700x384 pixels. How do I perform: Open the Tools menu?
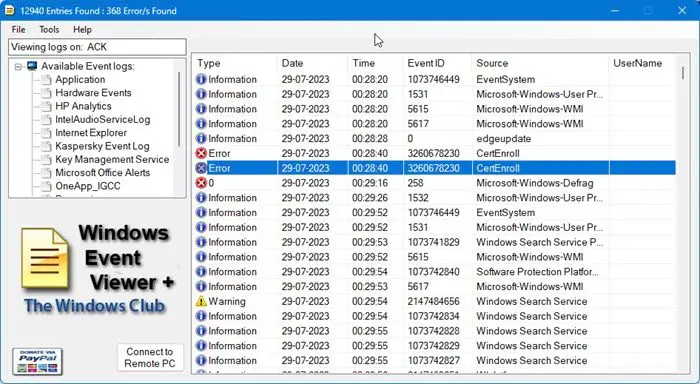tap(49, 29)
